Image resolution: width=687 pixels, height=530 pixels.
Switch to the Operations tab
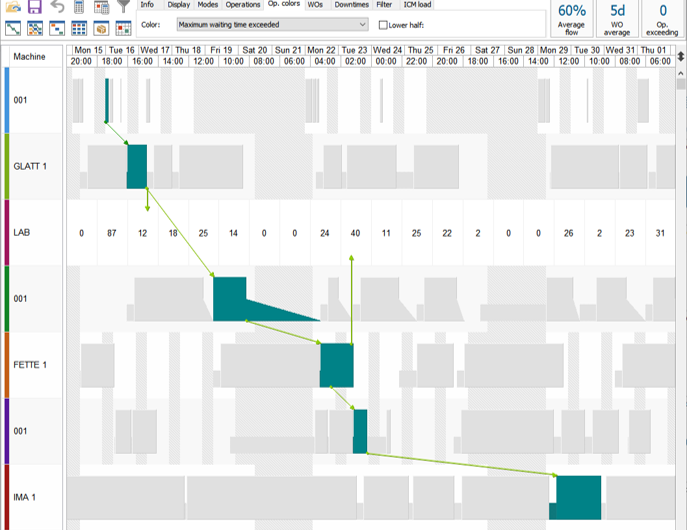point(243,5)
